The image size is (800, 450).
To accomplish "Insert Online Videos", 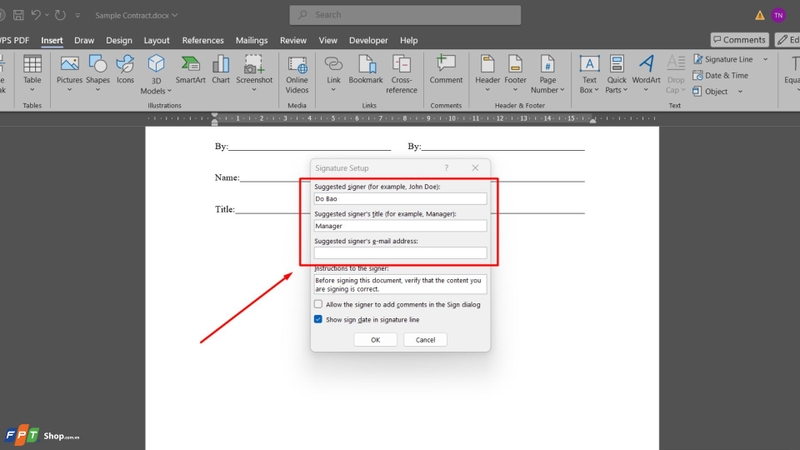I will coord(297,74).
